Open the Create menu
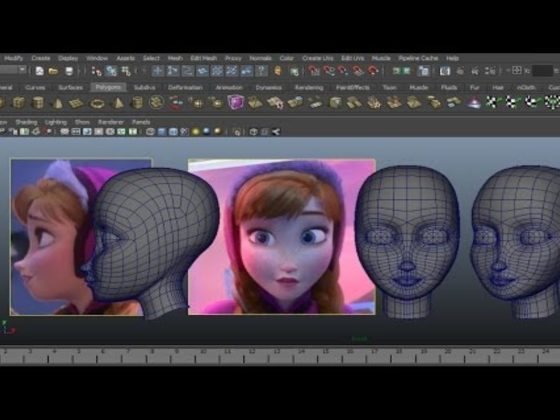Image resolution: width=560 pixels, height=420 pixels. [41, 58]
